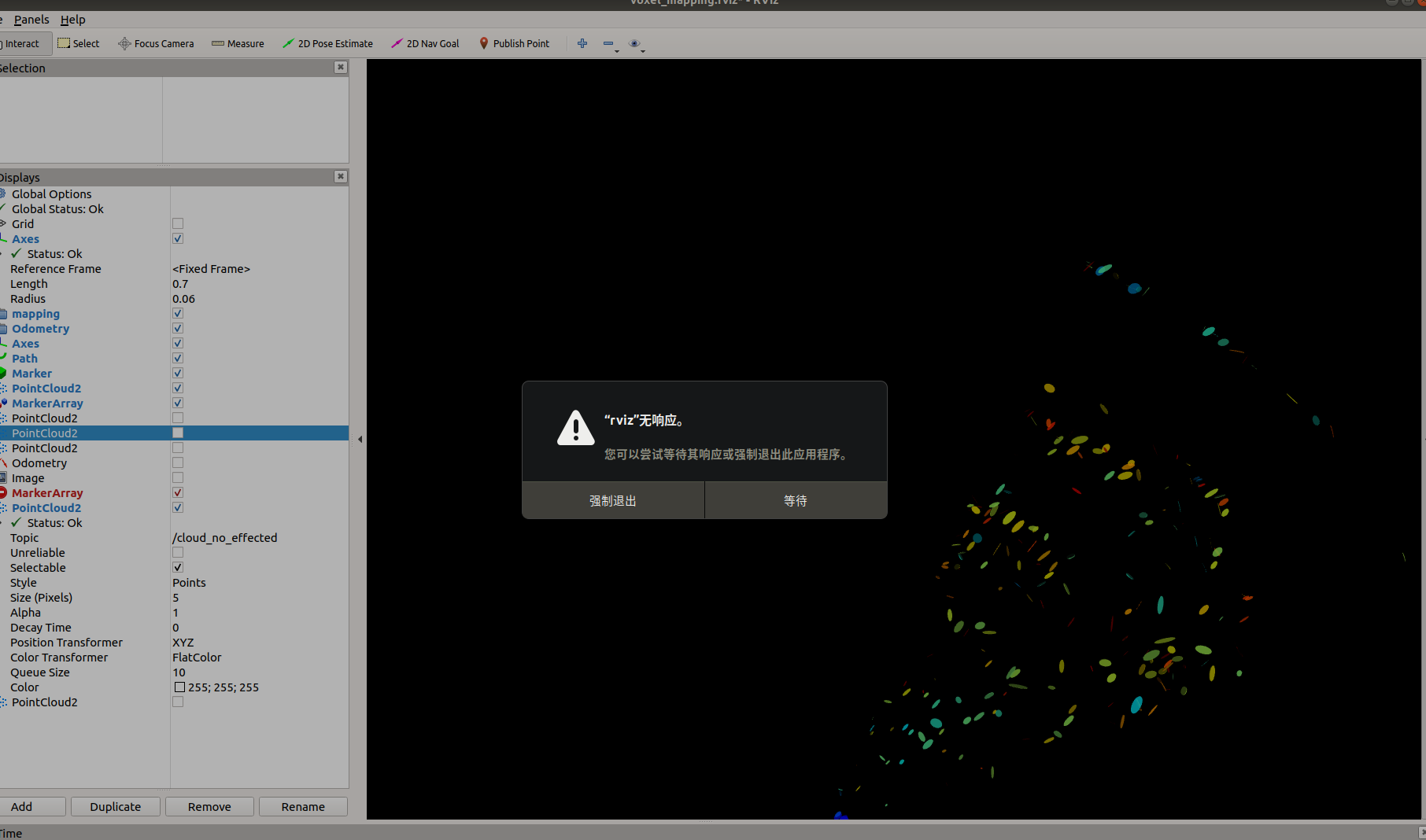Collapse the side panel using the arrow handle
Viewport: 1426px width, 840px height.
click(360, 439)
